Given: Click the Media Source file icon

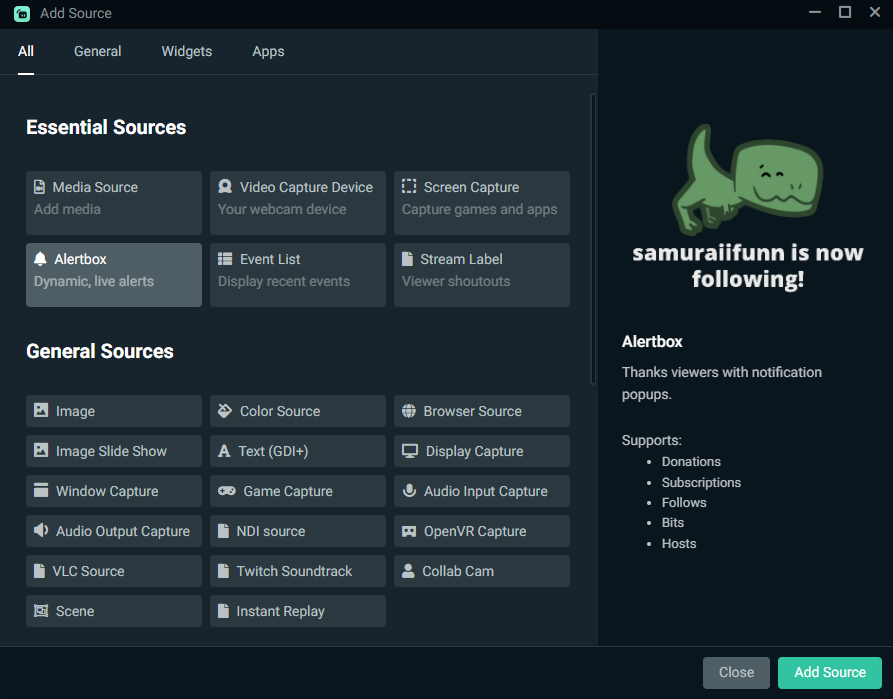Looking at the screenshot, I should point(39,187).
